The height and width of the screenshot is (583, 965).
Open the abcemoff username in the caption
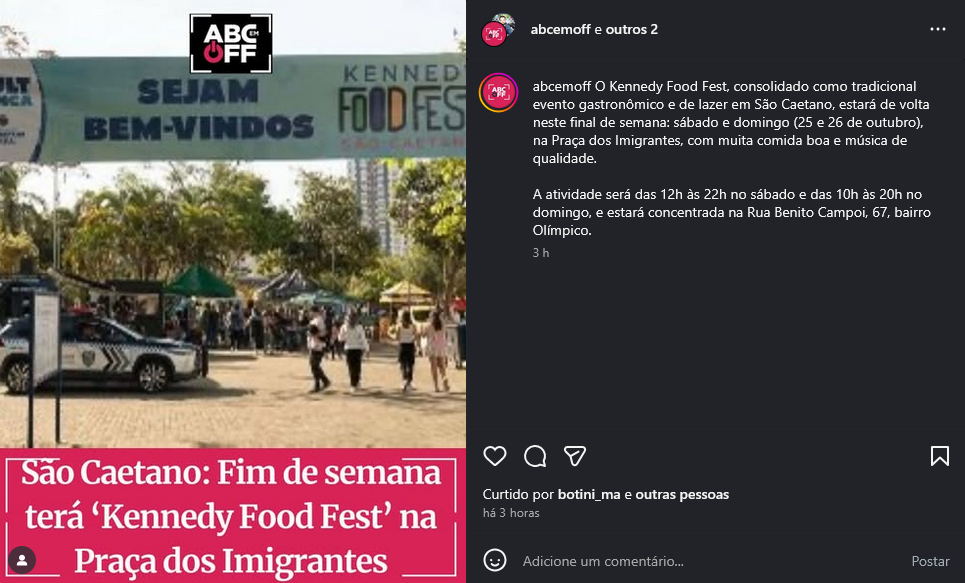(562, 86)
